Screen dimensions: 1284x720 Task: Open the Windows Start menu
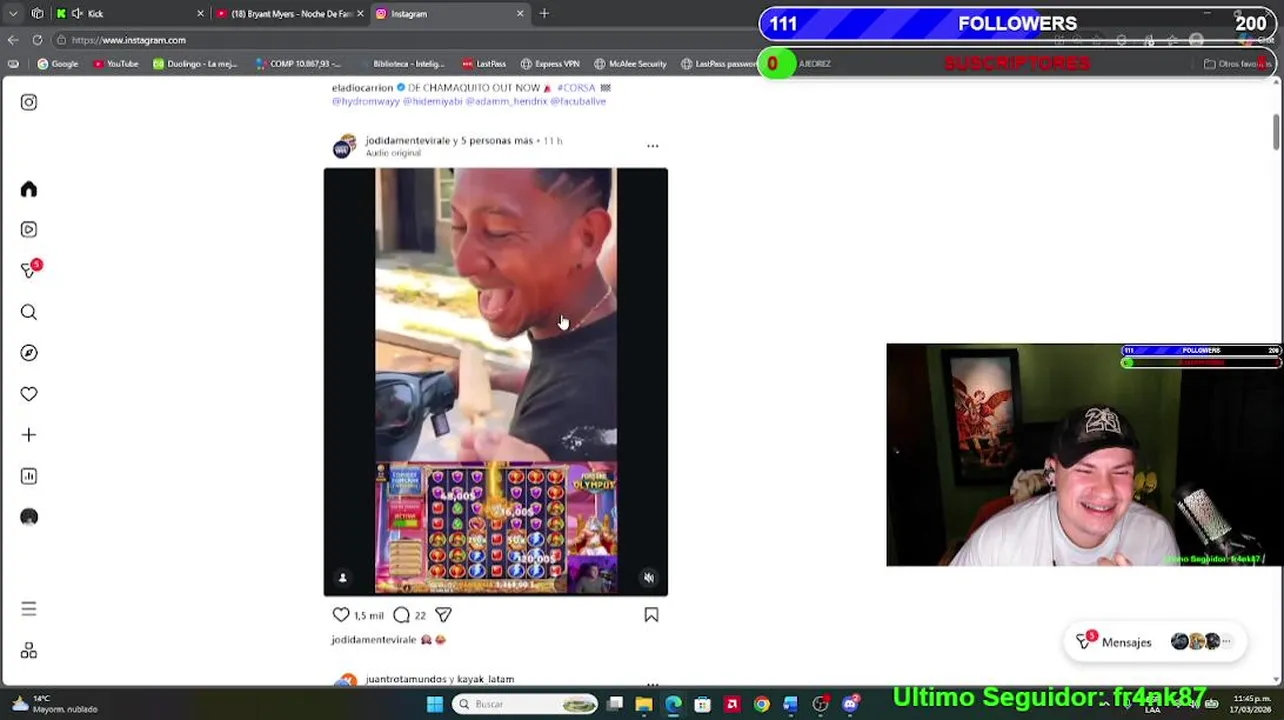pos(435,704)
